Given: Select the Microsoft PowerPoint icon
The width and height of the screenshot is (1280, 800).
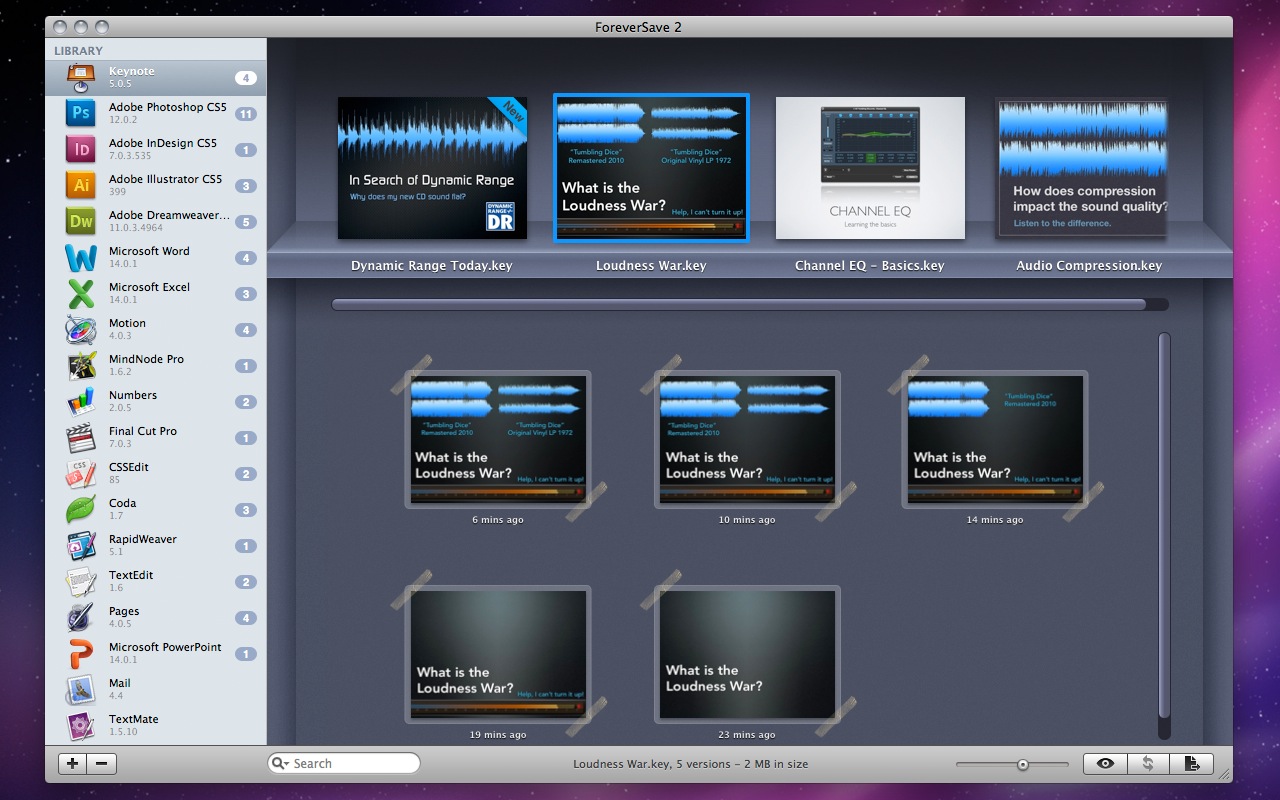Looking at the screenshot, I should [x=81, y=653].
